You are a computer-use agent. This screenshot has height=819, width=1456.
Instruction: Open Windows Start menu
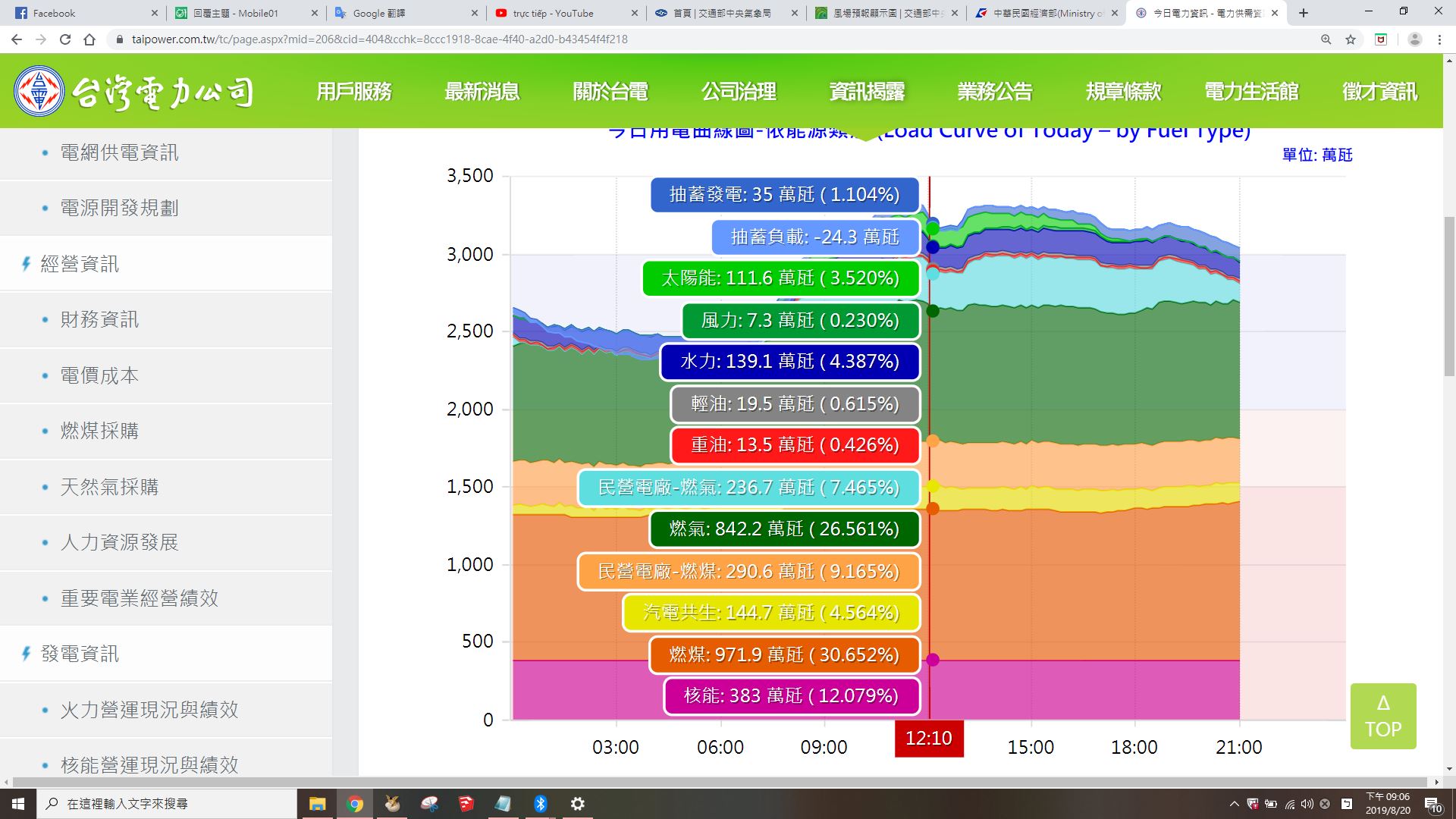18,804
